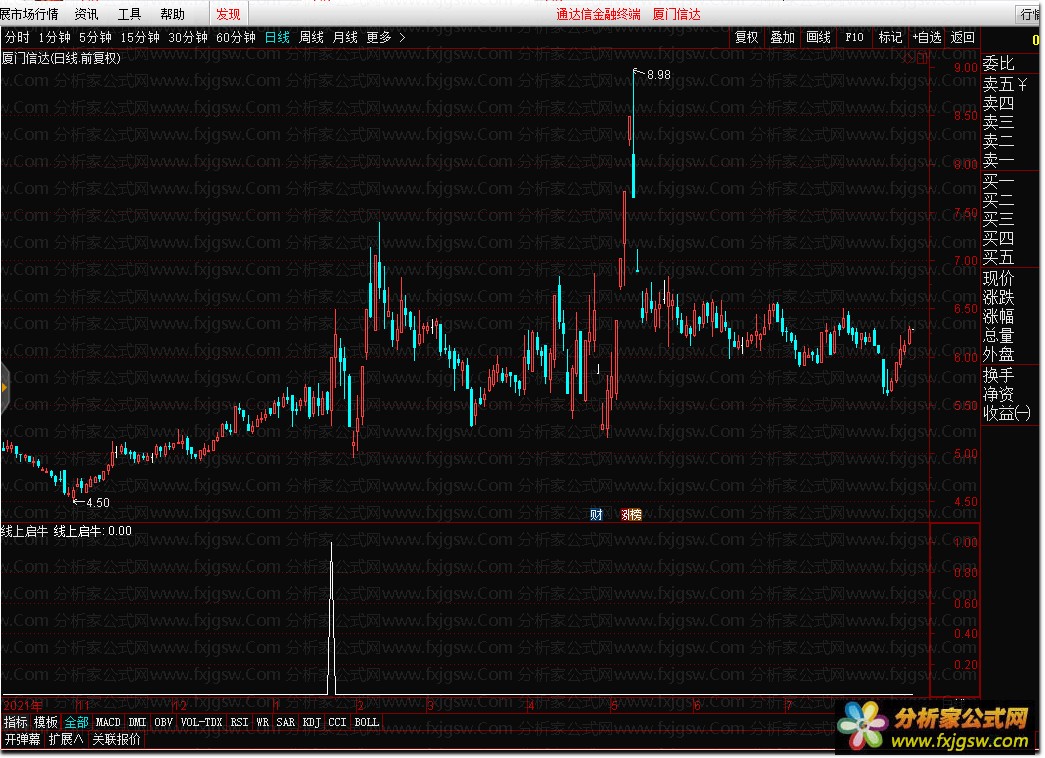
Task: Click the left-edge panel expand arrow
Action: [x=4, y=387]
